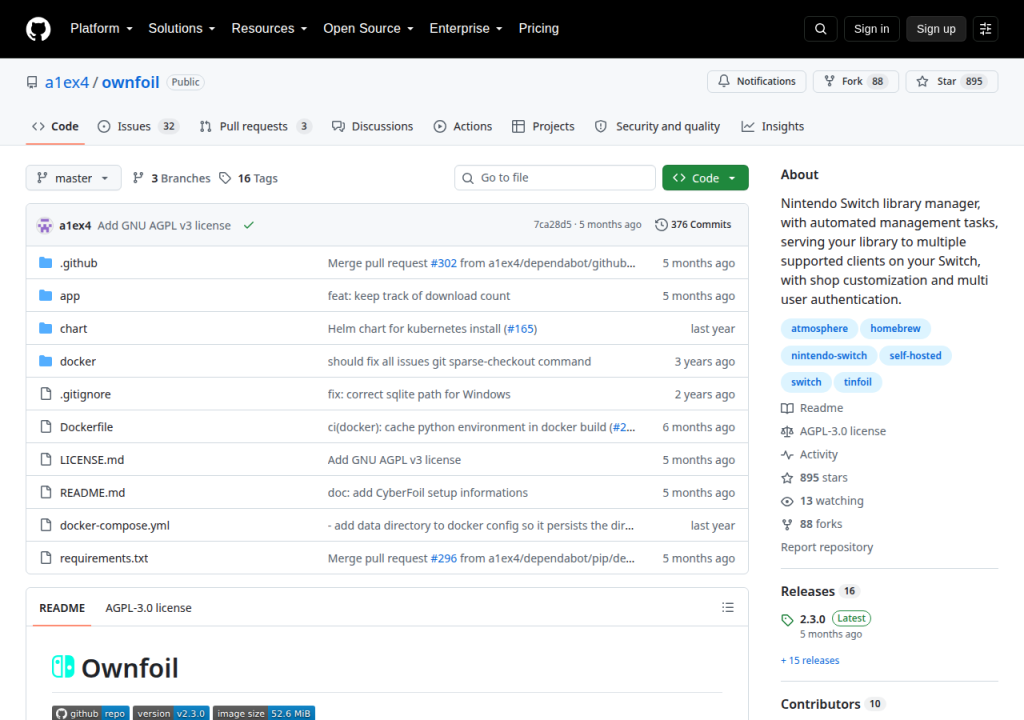Image resolution: width=1024 pixels, height=720 pixels.
Task: Open the Pull requests tab
Action: 255,127
